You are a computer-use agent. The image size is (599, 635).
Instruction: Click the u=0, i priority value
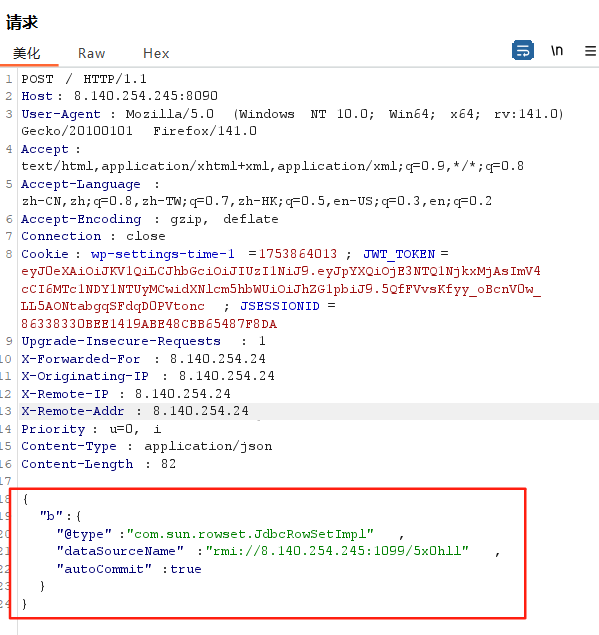[135, 429]
